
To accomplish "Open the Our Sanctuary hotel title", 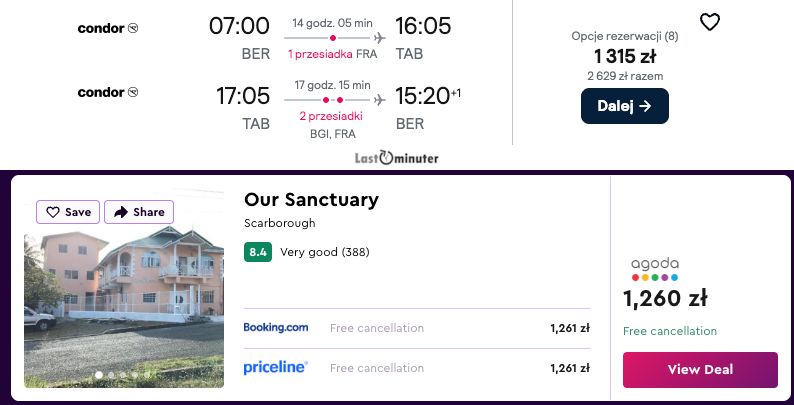I will click(311, 200).
